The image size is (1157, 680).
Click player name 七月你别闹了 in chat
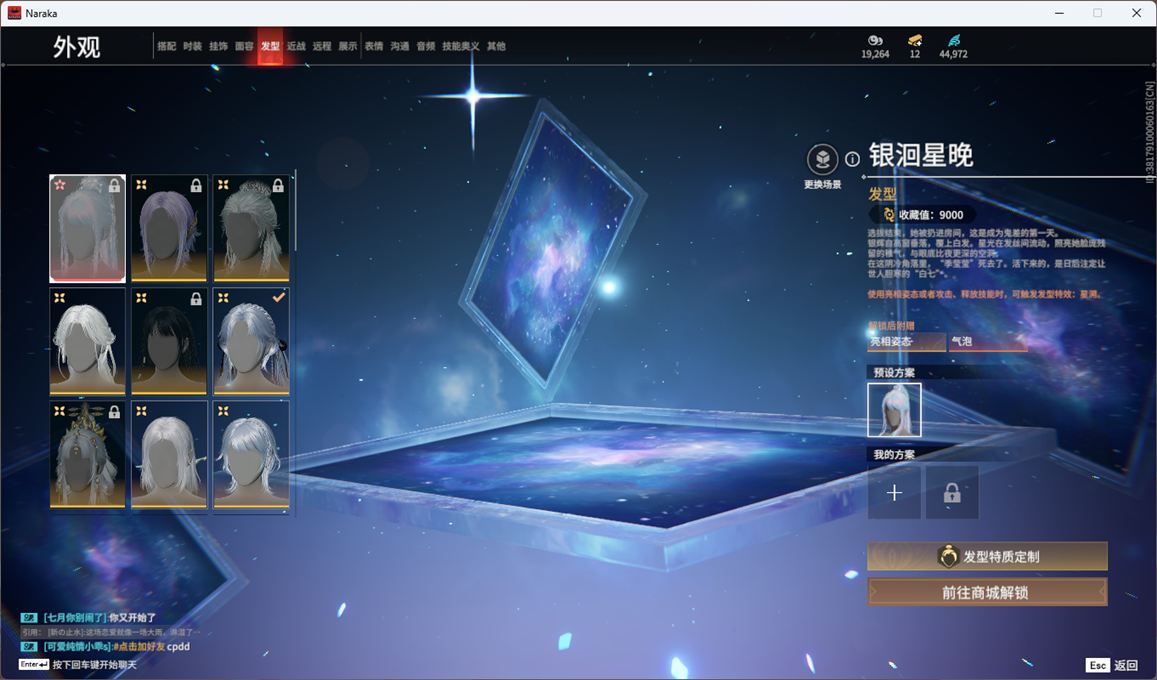(75, 617)
